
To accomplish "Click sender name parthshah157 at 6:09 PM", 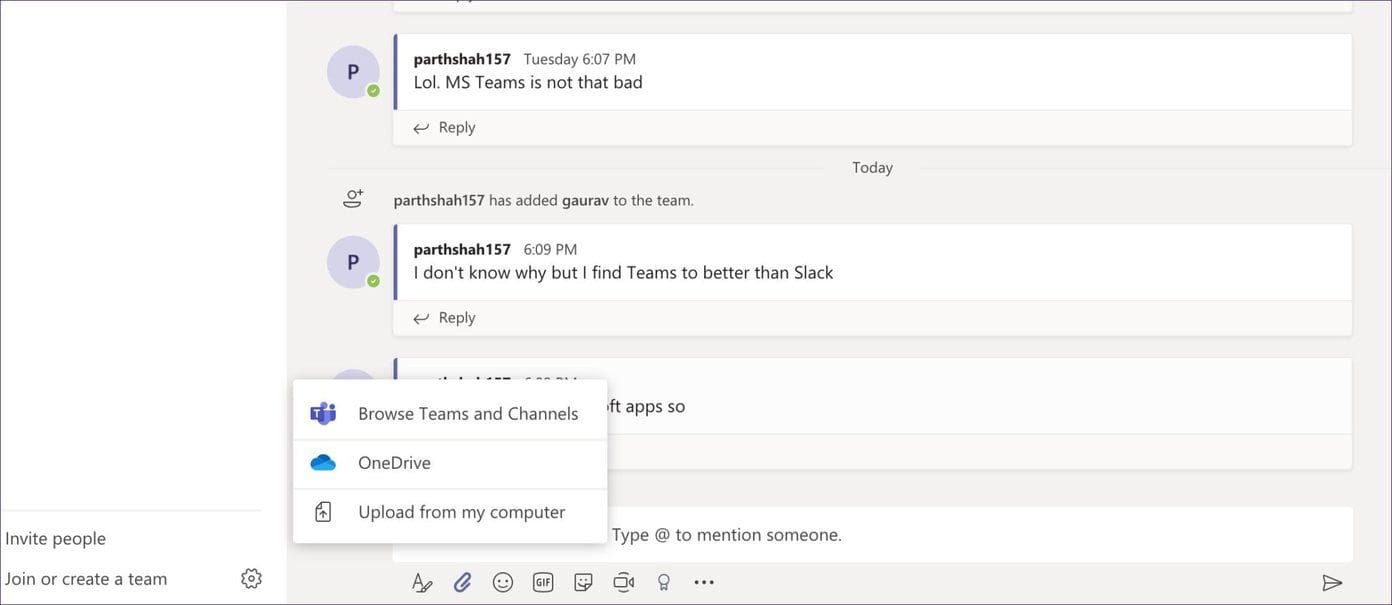I will pos(462,249).
